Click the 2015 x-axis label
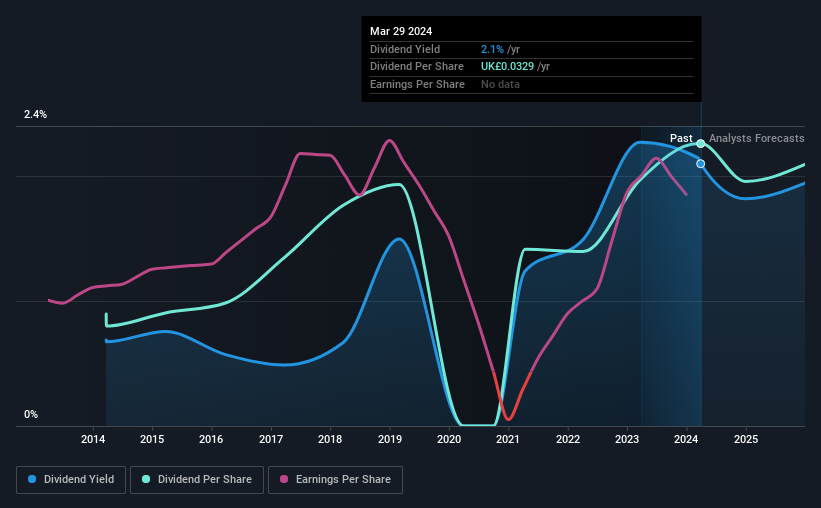This screenshot has height=508, width=821. click(152, 439)
